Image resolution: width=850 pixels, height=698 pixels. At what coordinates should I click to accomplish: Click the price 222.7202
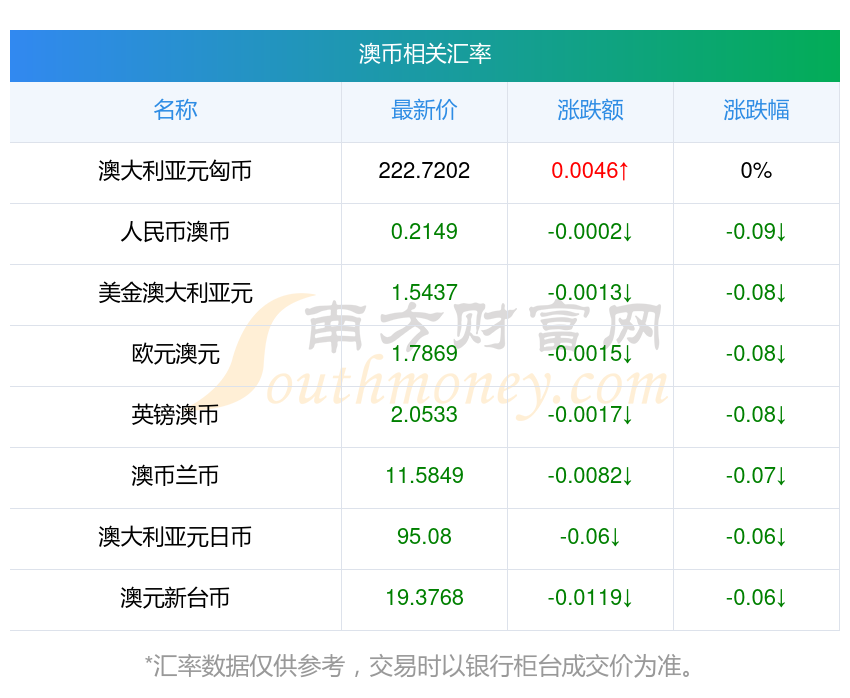coord(424,171)
